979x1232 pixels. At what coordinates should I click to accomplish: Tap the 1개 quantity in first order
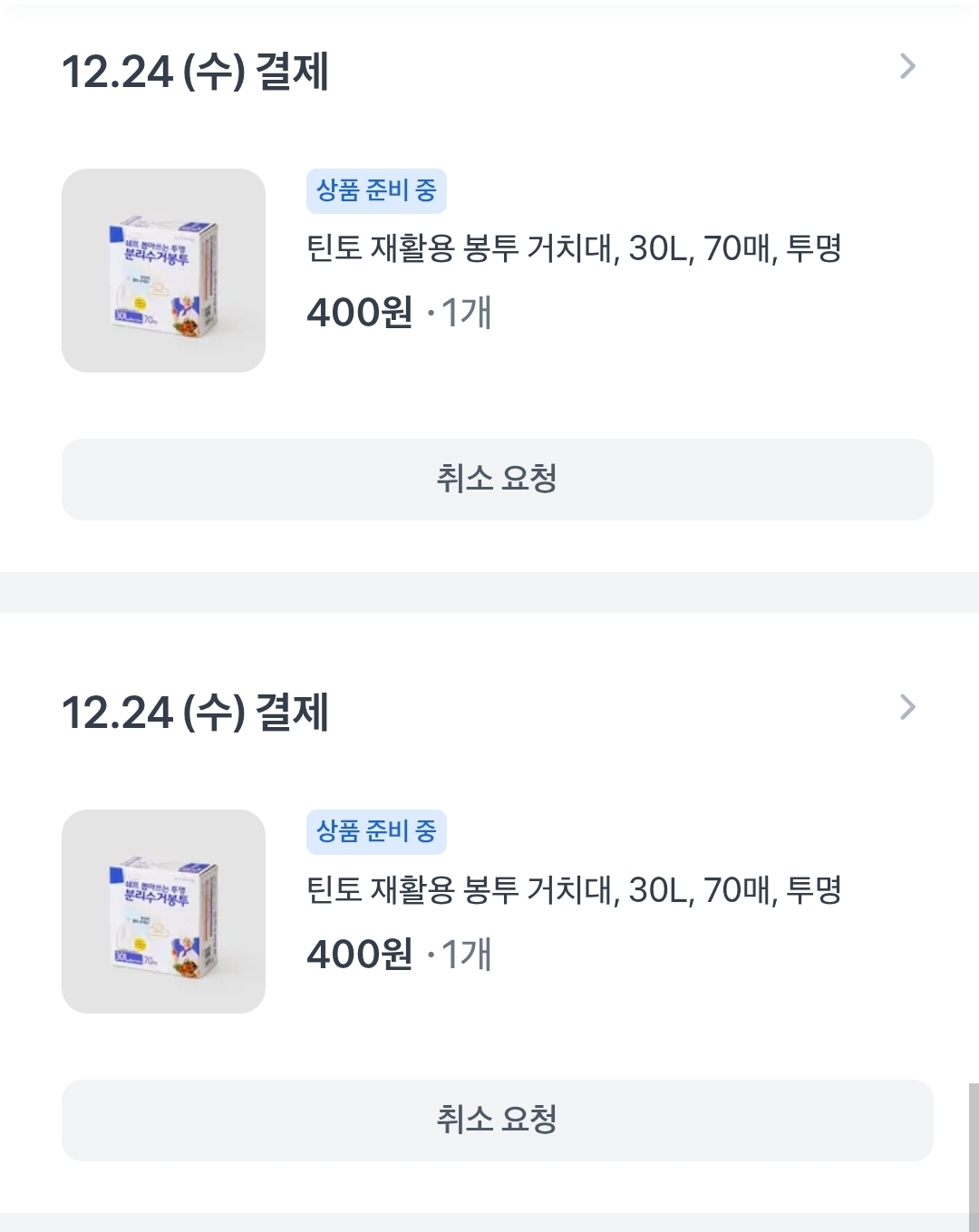point(467,313)
